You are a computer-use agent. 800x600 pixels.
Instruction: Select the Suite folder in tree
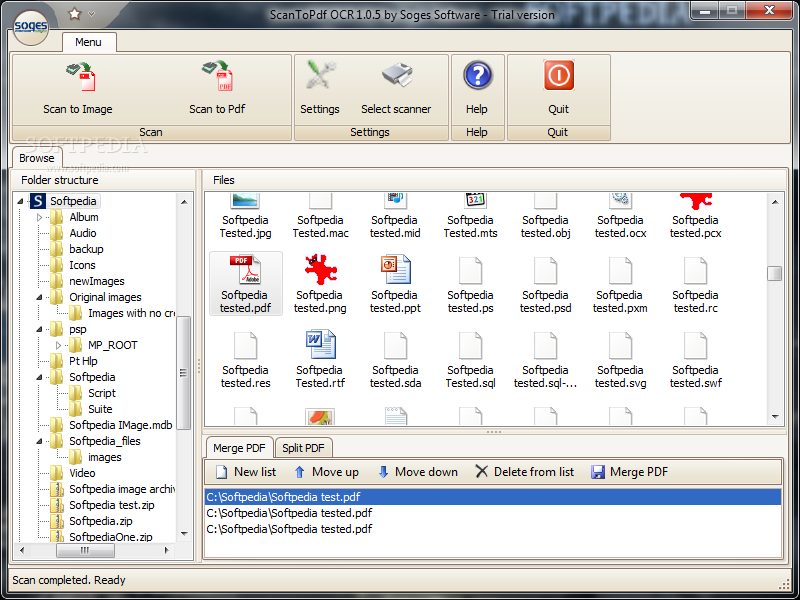[x=91, y=409]
